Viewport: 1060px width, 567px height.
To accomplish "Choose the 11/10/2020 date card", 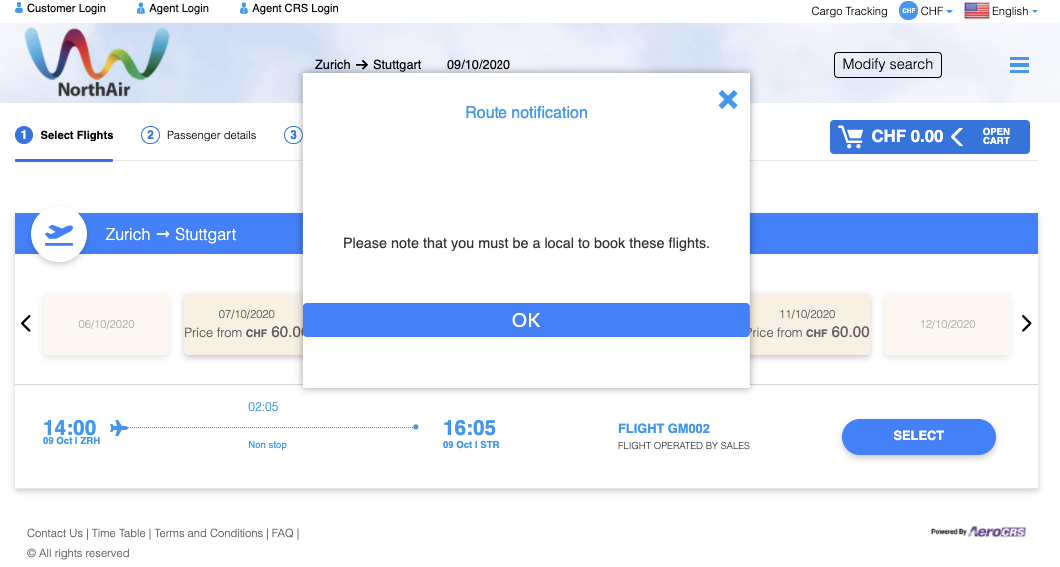I will [809, 324].
